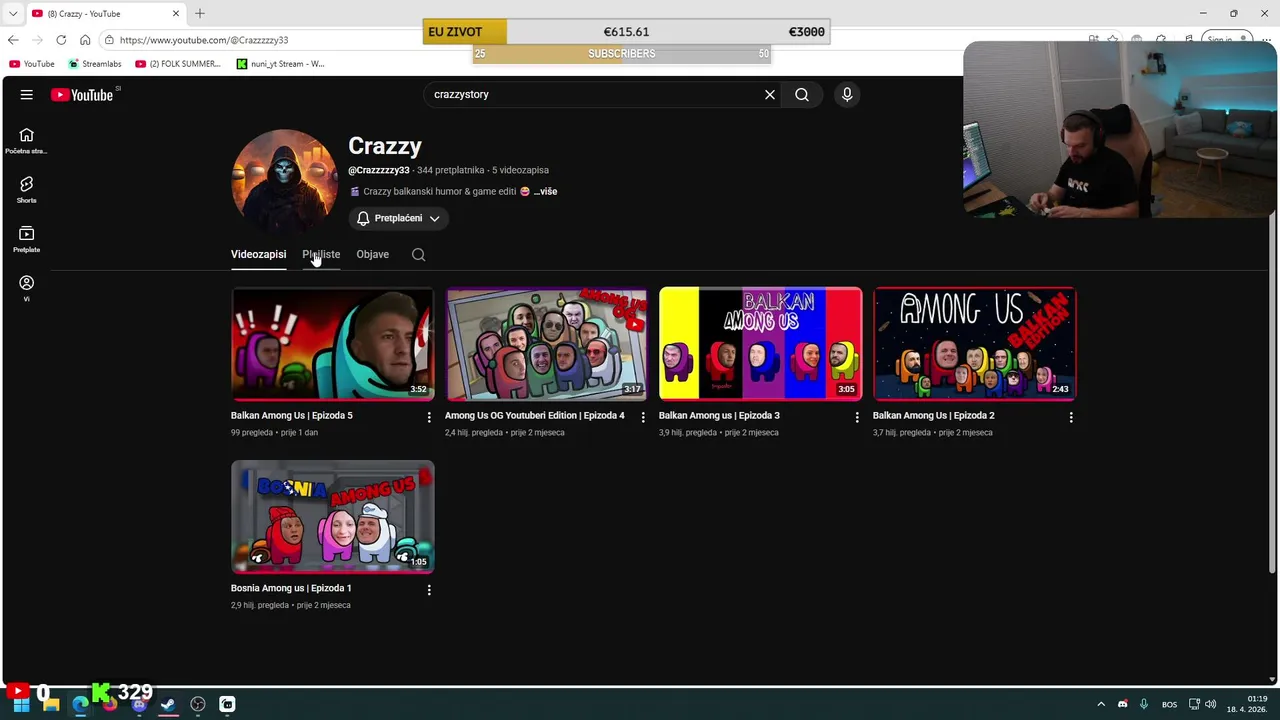The height and width of the screenshot is (720, 1280).
Task: Select the Videozapisi tab
Action: tap(258, 254)
